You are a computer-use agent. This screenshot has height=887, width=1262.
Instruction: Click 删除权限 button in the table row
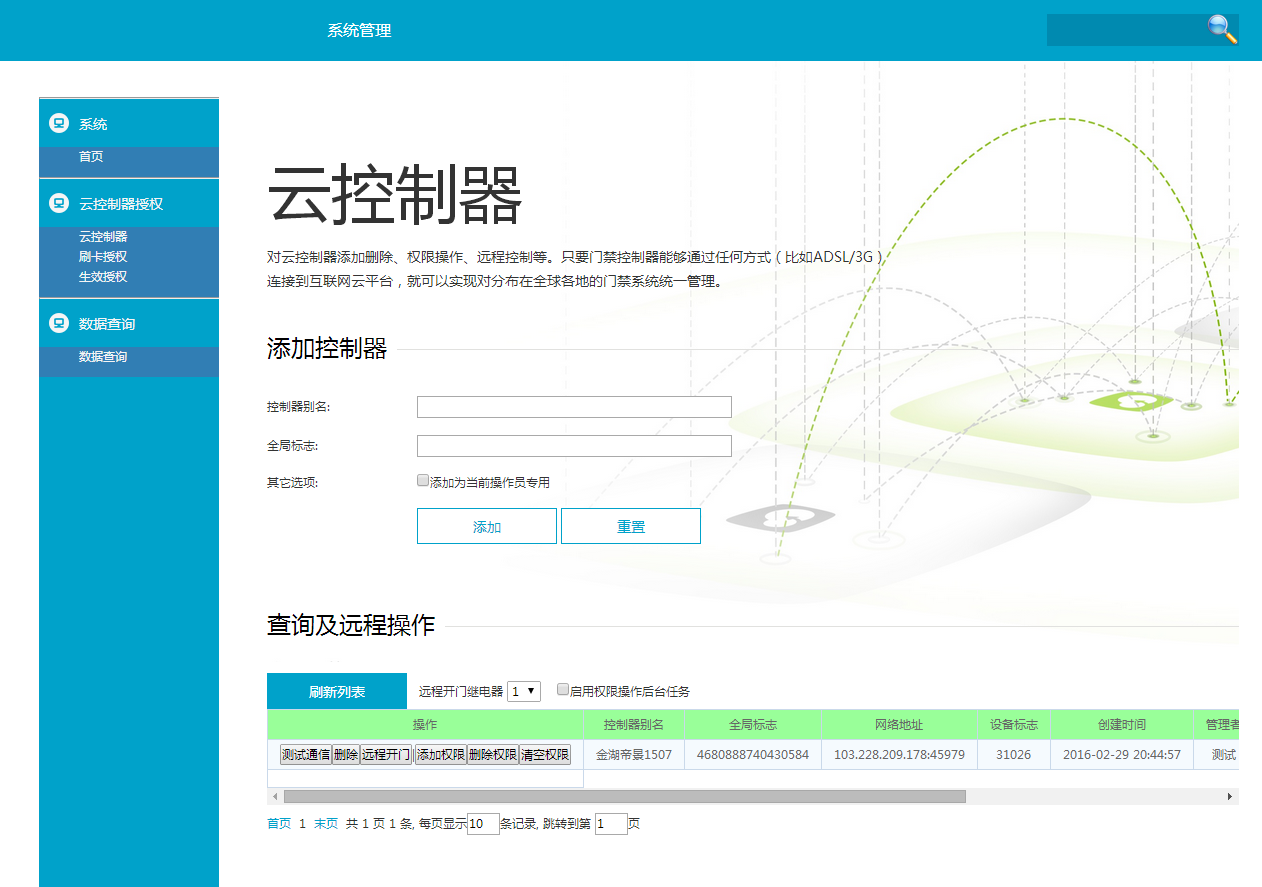tap(493, 755)
